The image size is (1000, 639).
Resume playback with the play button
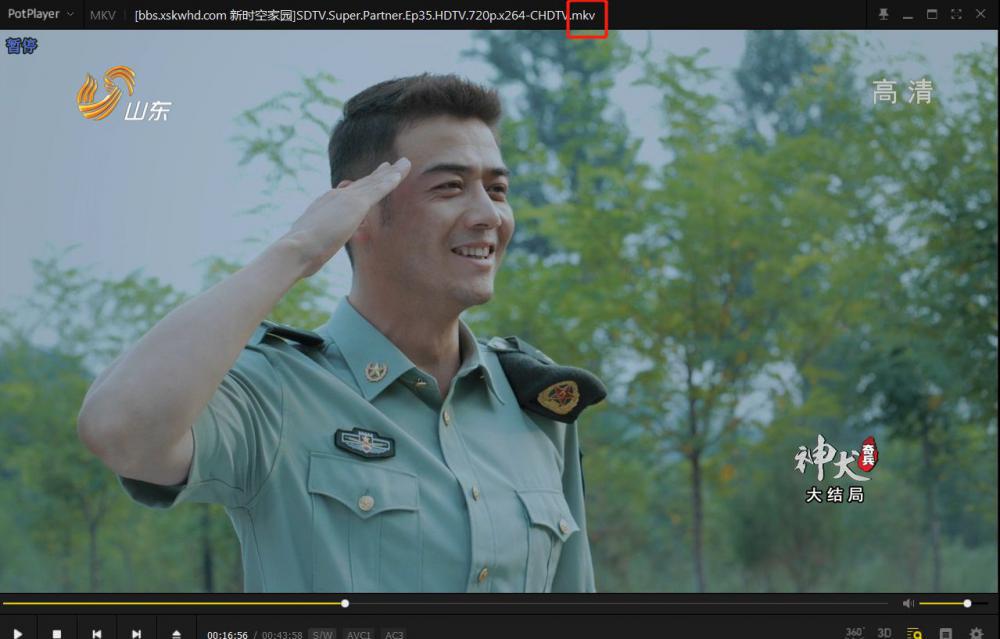click(x=18, y=633)
